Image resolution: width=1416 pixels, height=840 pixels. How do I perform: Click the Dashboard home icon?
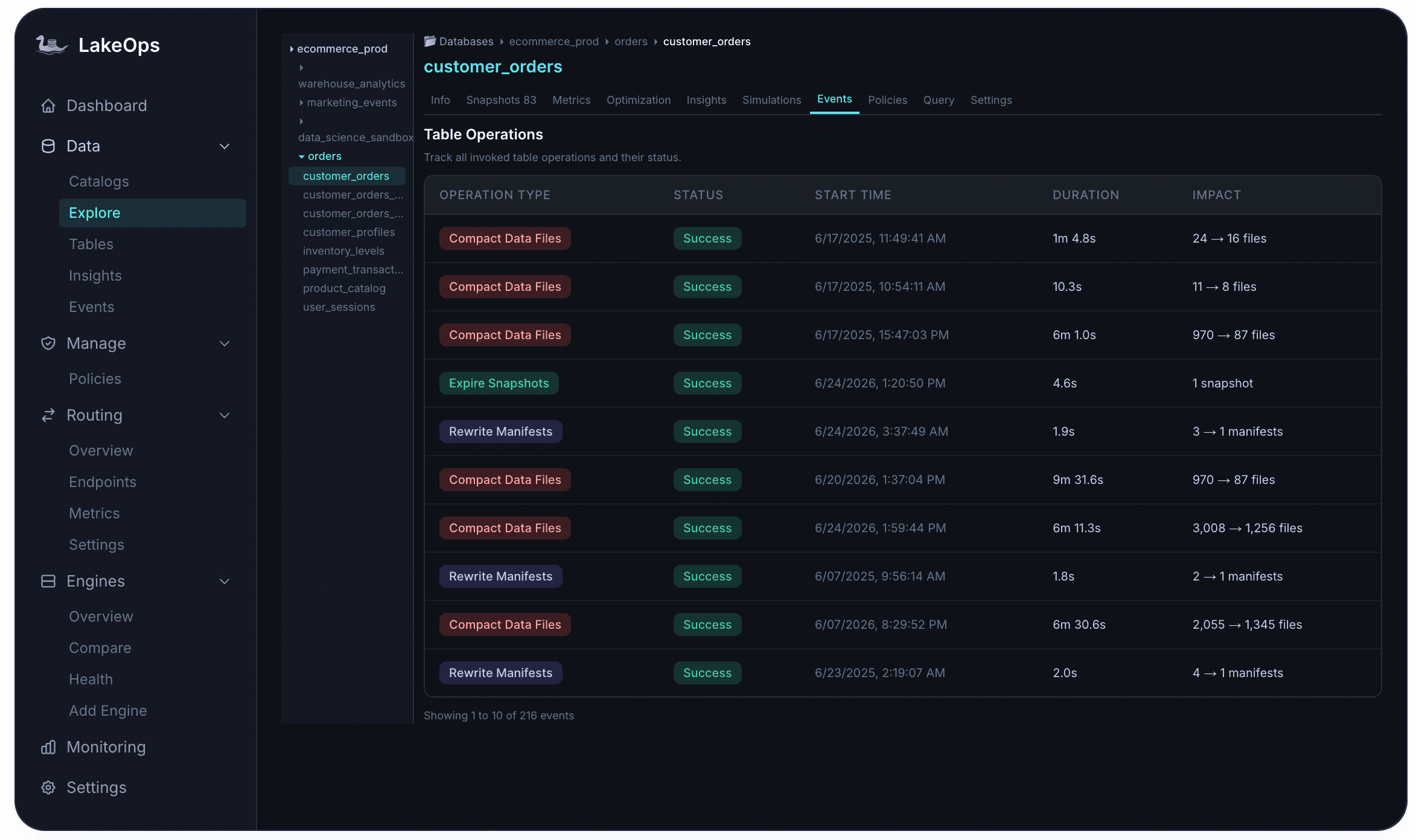click(48, 106)
